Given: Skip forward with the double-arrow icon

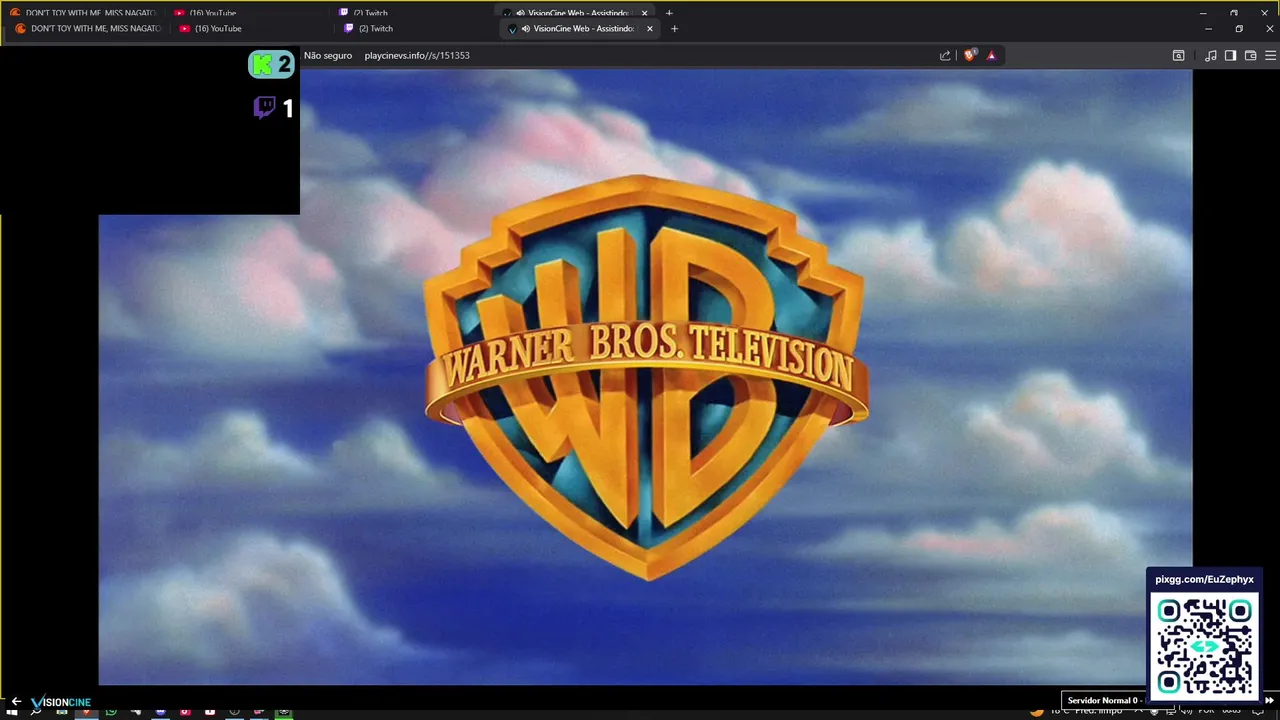Looking at the screenshot, I should (x=1270, y=700).
